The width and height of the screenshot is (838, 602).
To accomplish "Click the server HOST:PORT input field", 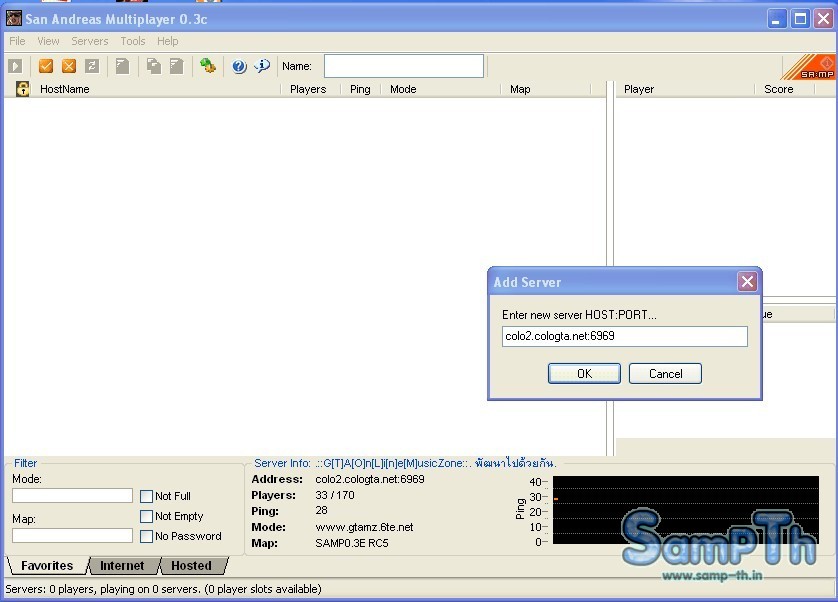I will click(x=624, y=336).
